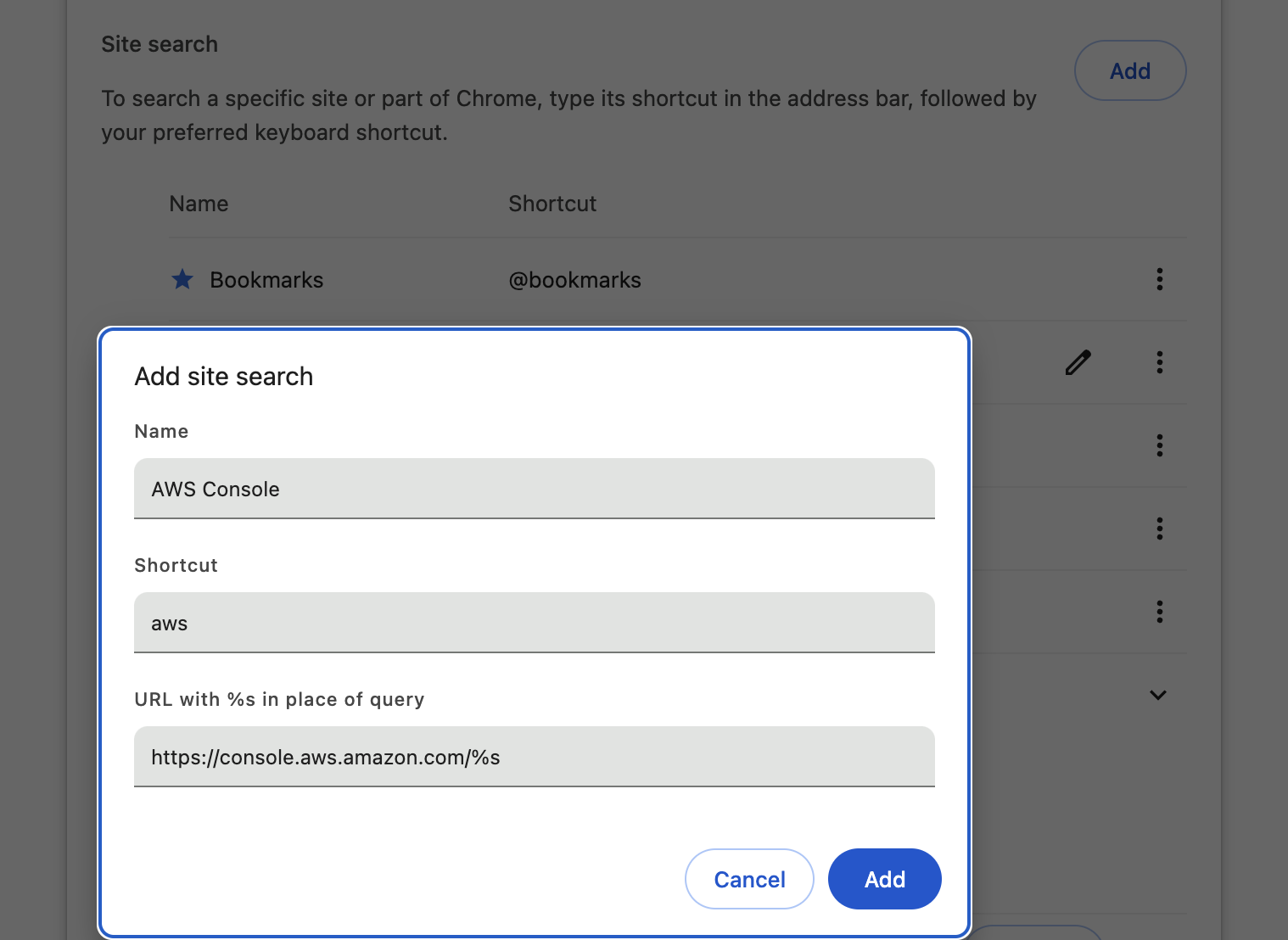Image resolution: width=1288 pixels, height=940 pixels.
Task: Expand the collapsed section via the down chevron
Action: (1158, 695)
